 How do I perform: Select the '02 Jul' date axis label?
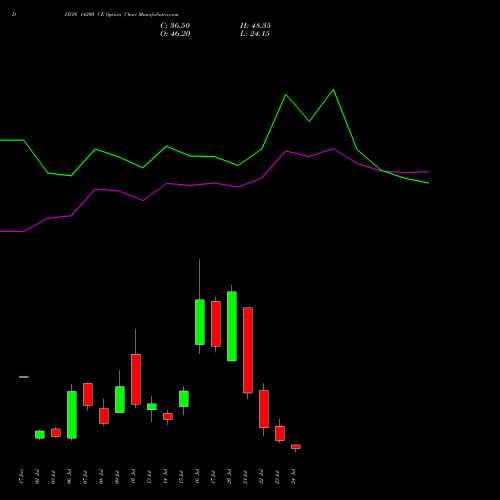(x=38, y=477)
